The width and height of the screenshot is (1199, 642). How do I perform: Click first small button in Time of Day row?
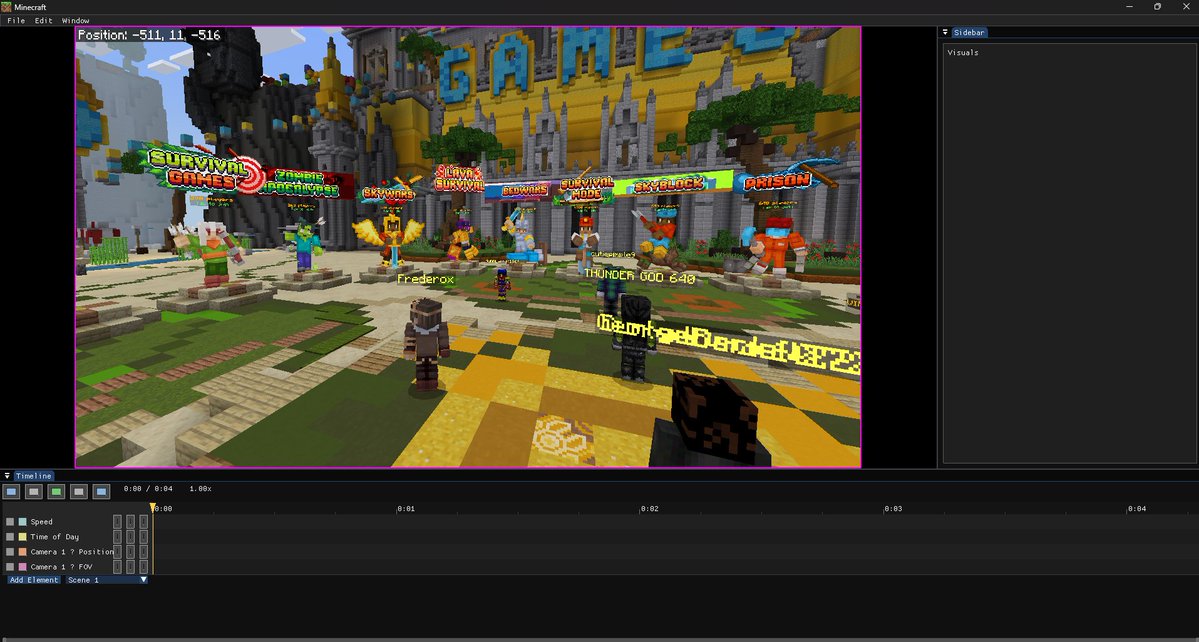click(118, 537)
